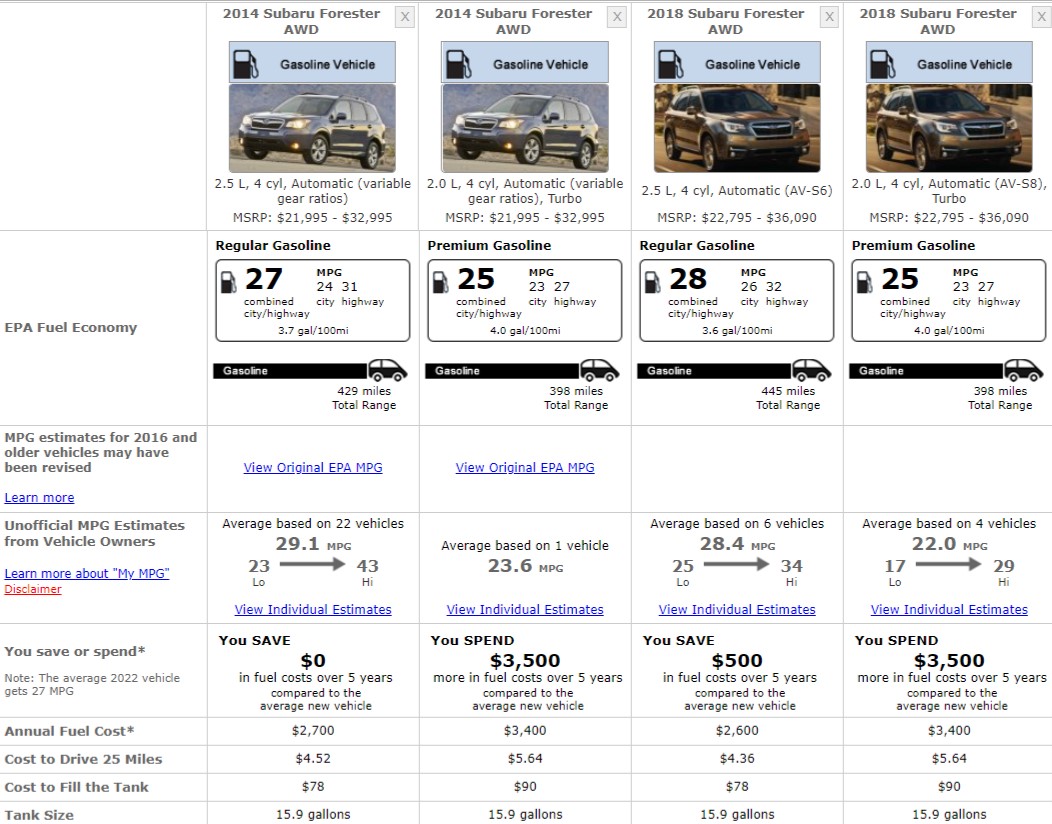Click the EPA Fuel Economy row label
Screen dimensions: 1052x824
click(x=70, y=327)
